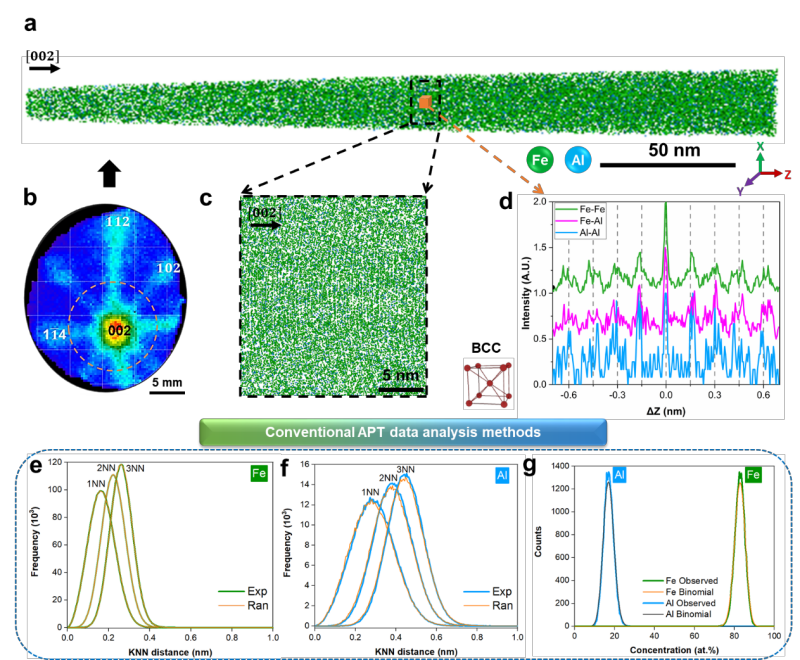Click the 002 pole on the detector map
Screen dimensions: 800x660
(119, 330)
